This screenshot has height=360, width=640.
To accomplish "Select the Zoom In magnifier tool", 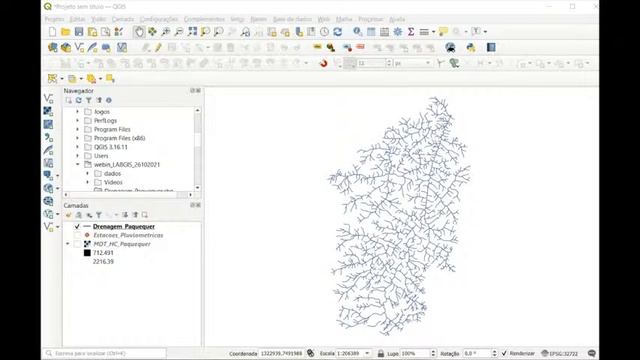I will pyautogui.click(x=165, y=32).
